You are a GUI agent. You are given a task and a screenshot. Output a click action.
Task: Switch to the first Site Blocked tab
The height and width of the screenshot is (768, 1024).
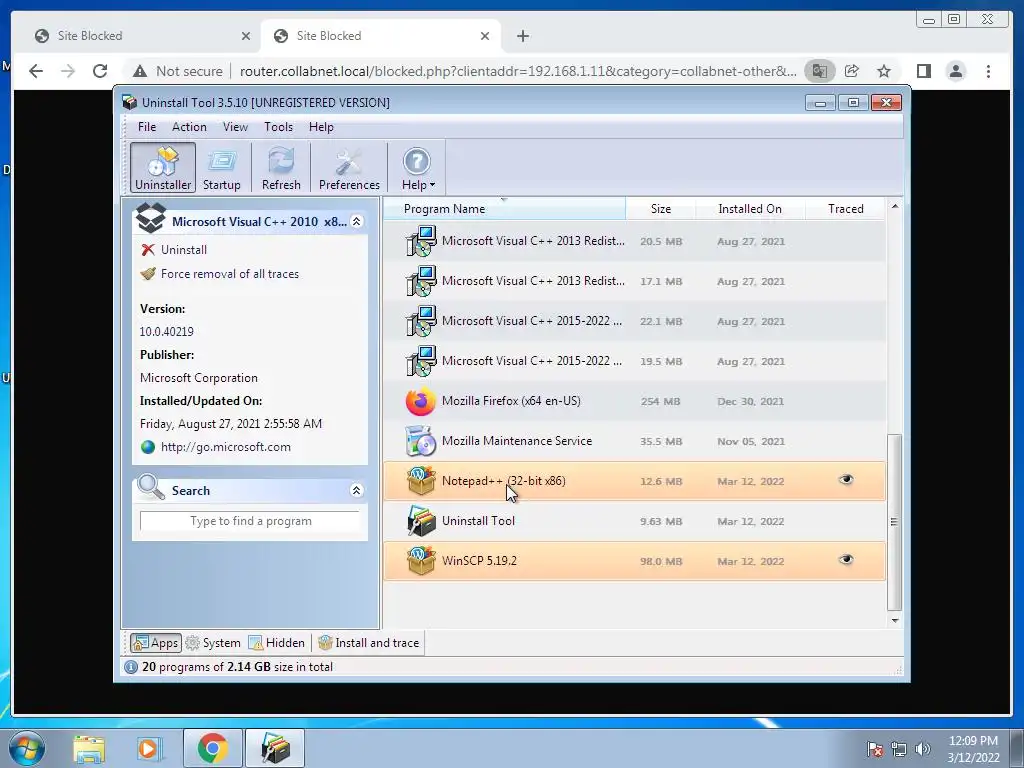point(142,36)
